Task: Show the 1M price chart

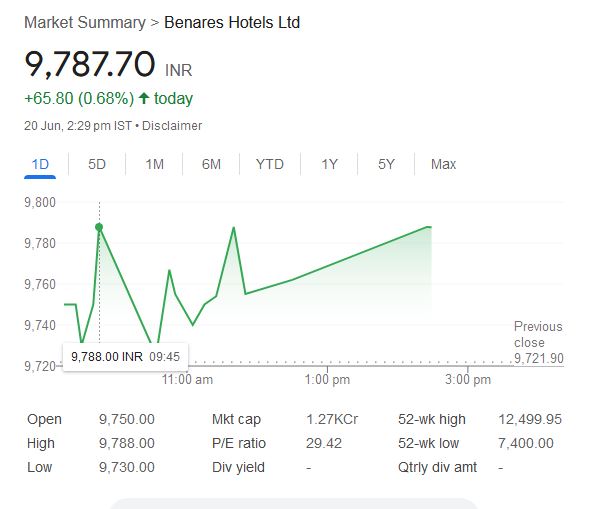Action: coord(154,164)
